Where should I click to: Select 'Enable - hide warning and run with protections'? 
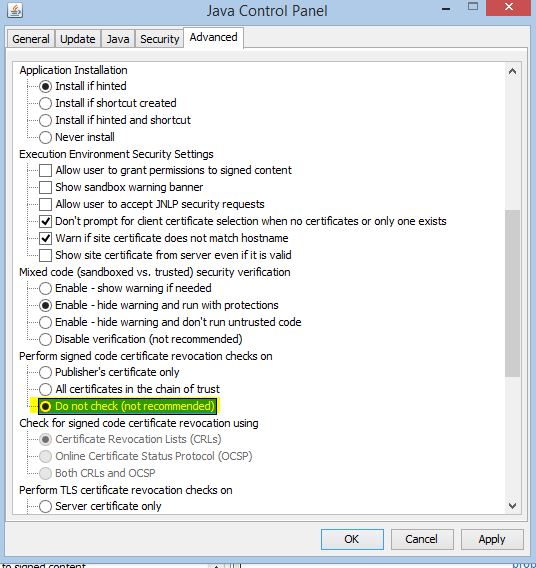45,305
